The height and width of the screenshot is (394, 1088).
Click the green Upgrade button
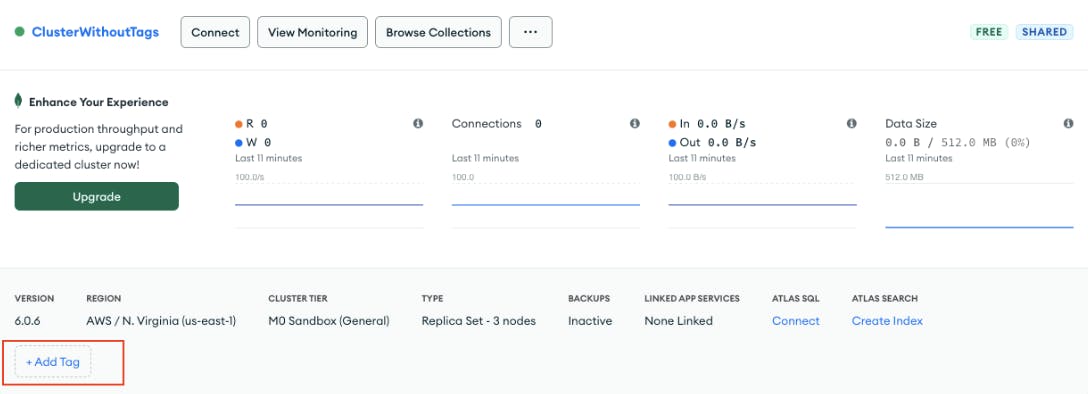point(96,196)
